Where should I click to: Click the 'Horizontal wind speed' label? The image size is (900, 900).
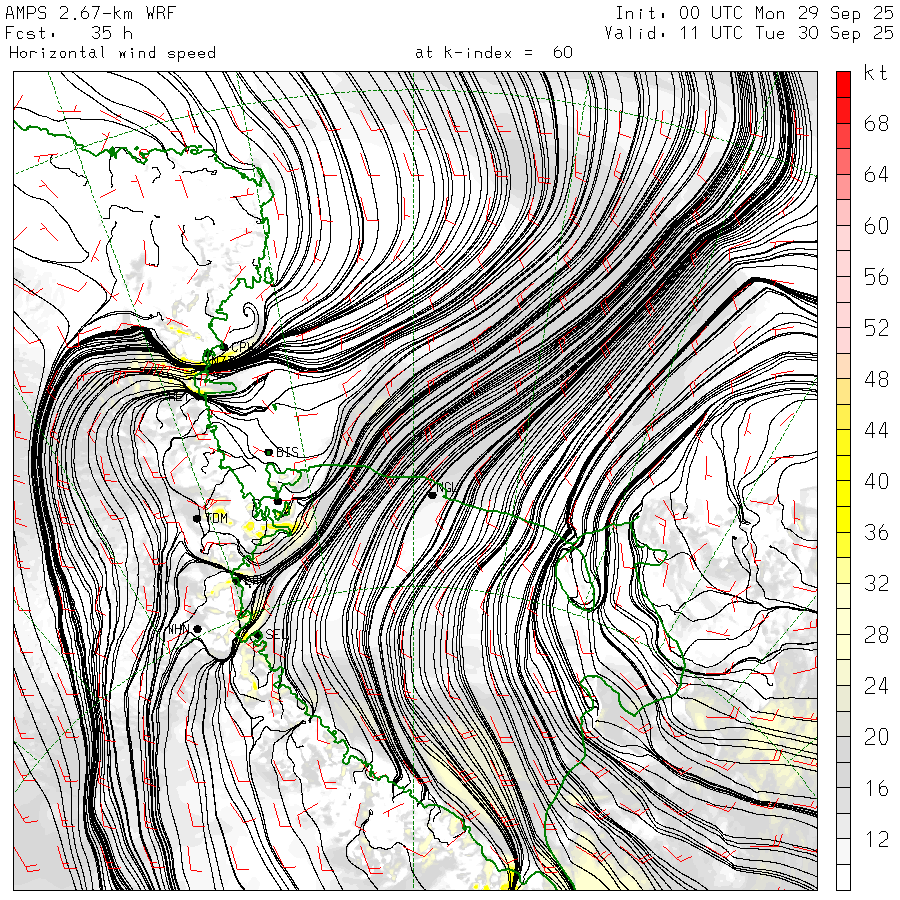[x=112, y=53]
